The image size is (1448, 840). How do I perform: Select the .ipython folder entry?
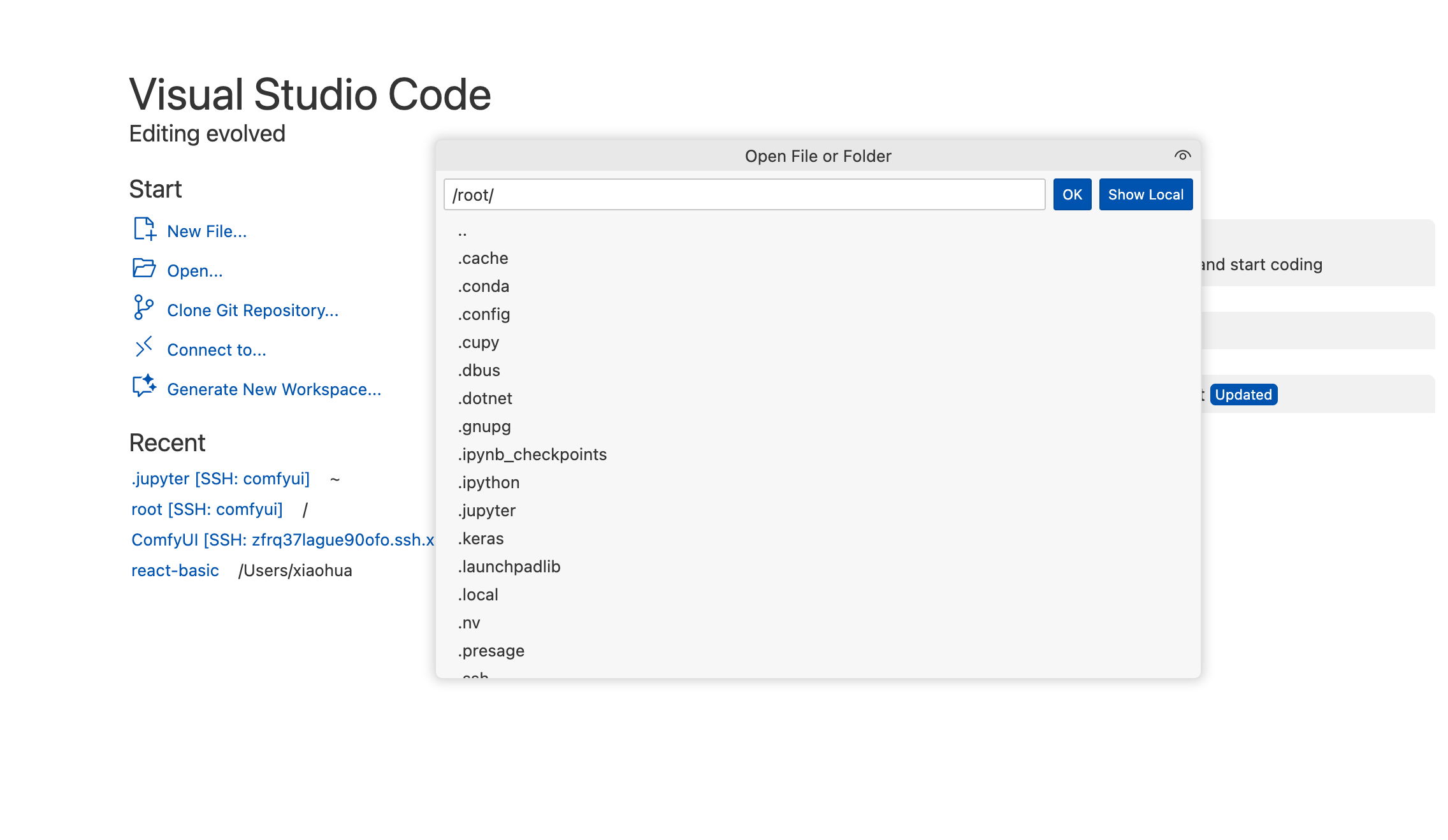[x=818, y=482]
